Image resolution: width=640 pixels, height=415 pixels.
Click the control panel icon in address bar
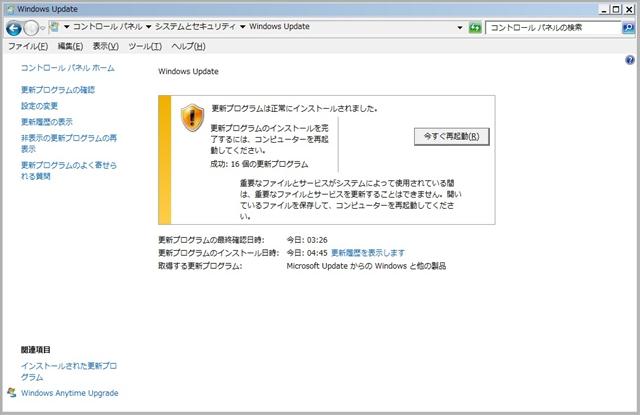(x=54, y=27)
